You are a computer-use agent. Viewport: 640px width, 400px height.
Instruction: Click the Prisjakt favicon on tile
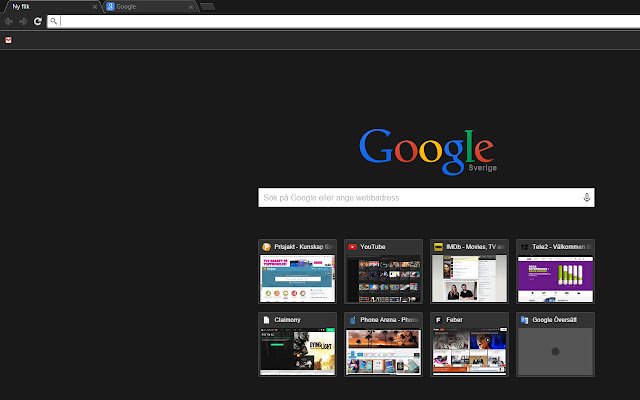(x=266, y=247)
